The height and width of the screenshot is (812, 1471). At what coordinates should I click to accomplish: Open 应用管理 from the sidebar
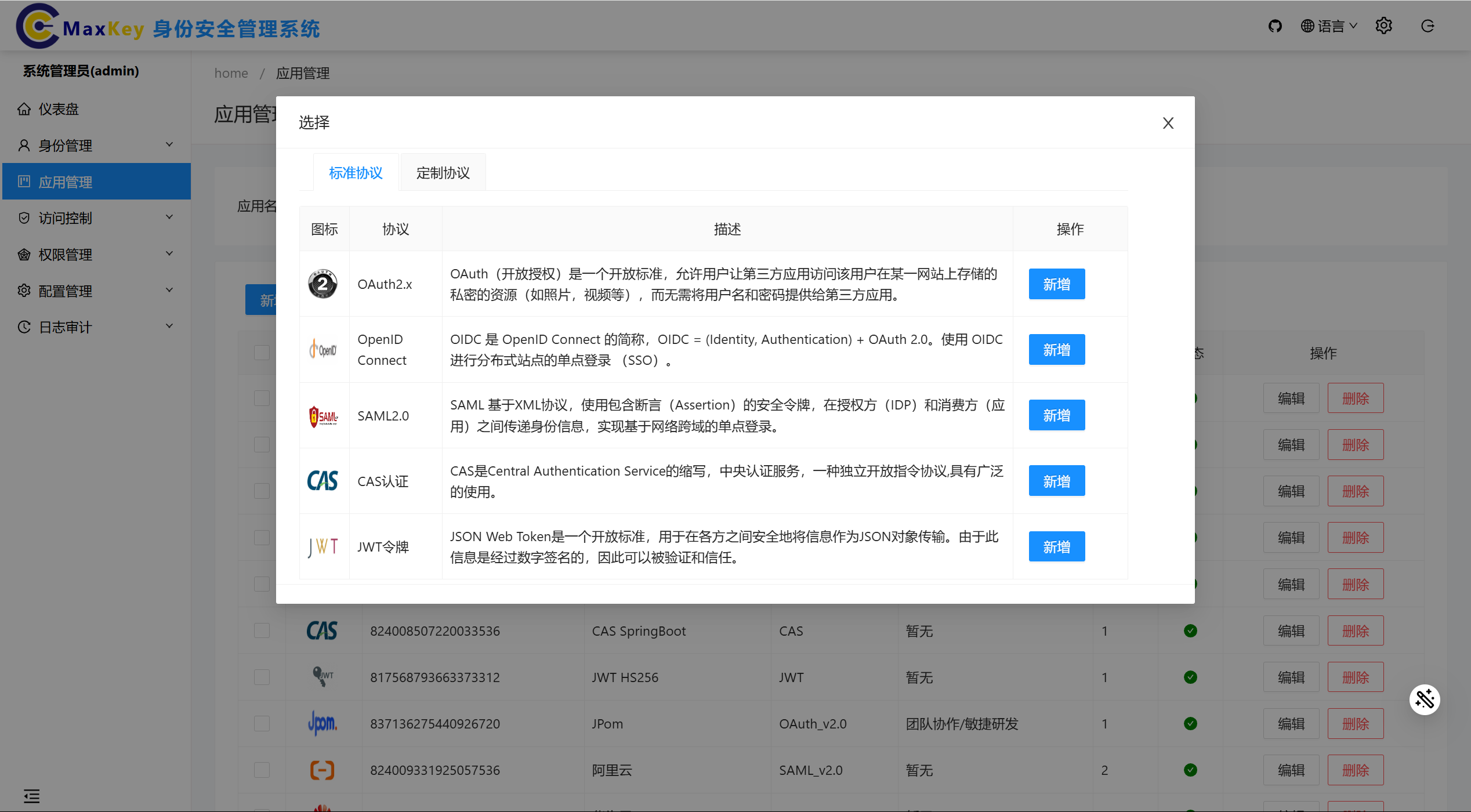pos(65,182)
